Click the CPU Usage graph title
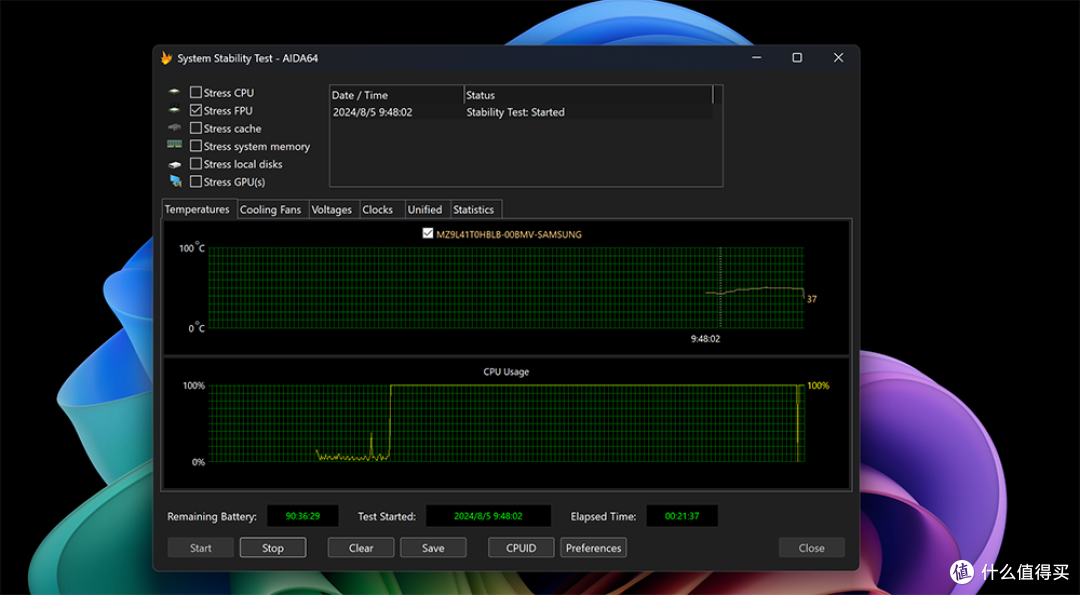Image resolution: width=1080 pixels, height=595 pixels. 506,372
